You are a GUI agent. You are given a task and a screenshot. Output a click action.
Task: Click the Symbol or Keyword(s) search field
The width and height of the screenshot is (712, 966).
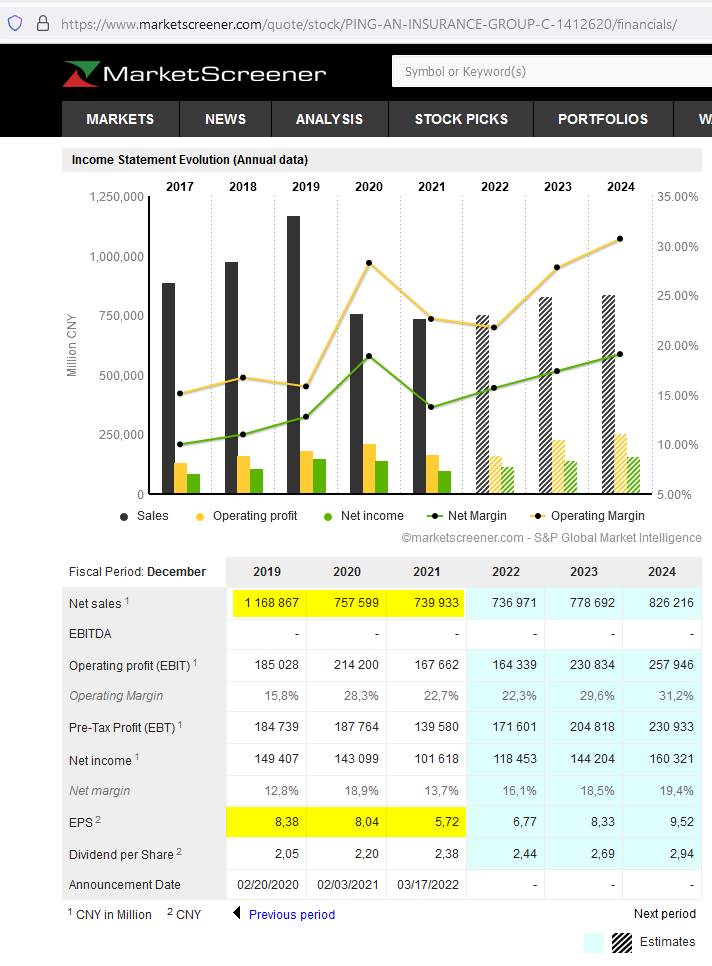click(550, 72)
